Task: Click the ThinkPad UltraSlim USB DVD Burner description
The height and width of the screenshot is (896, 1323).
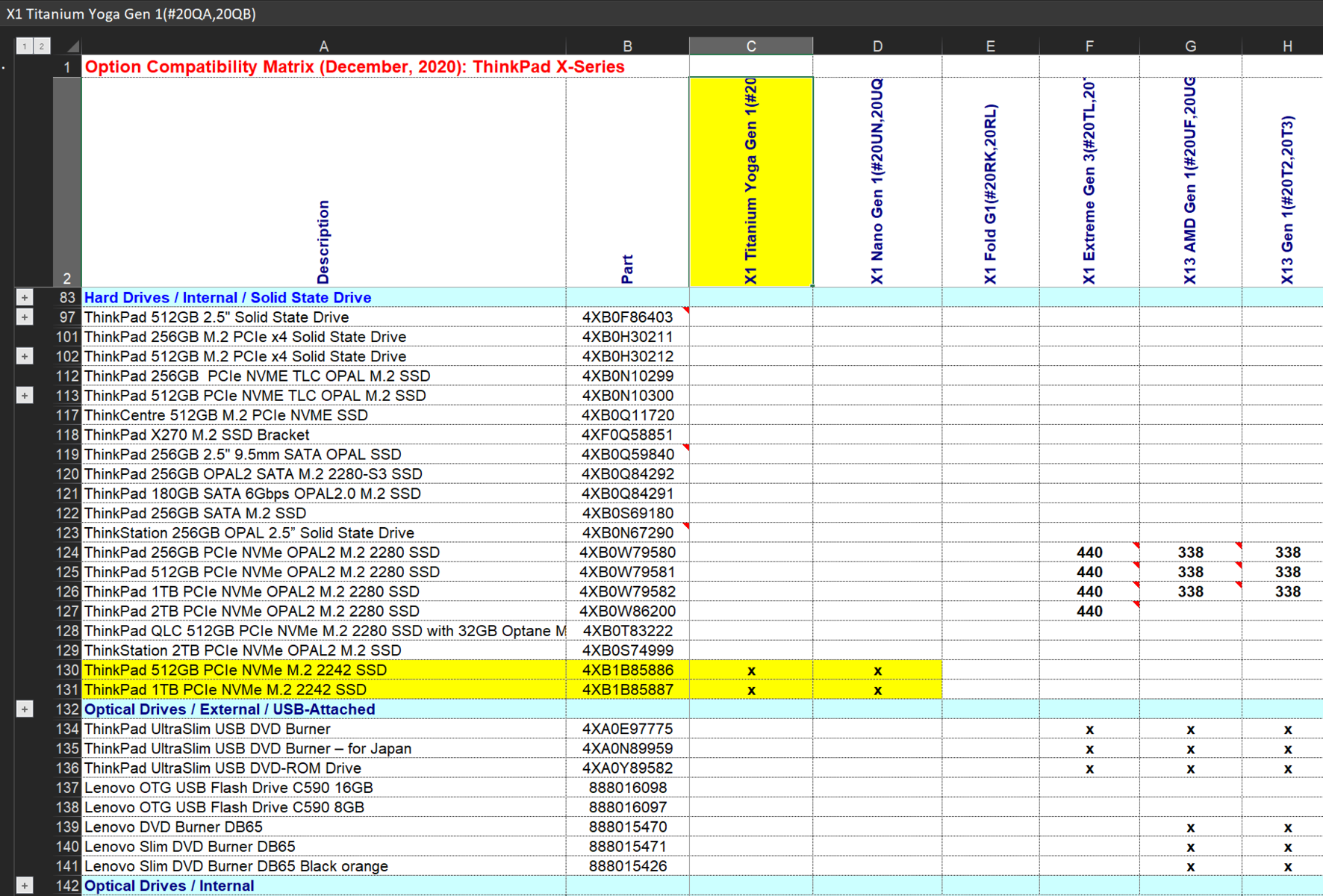Action: [x=208, y=729]
